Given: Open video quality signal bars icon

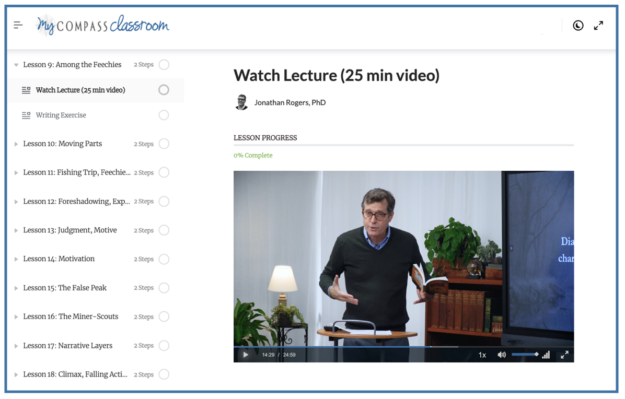Looking at the screenshot, I should (546, 354).
